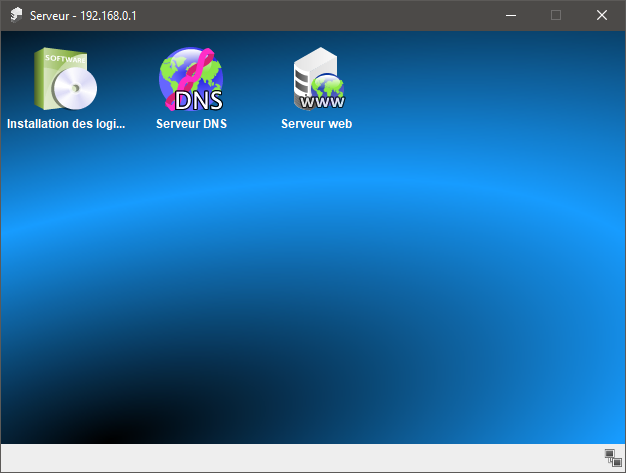
Task: Open the Serveur web server icon
Action: pos(317,80)
